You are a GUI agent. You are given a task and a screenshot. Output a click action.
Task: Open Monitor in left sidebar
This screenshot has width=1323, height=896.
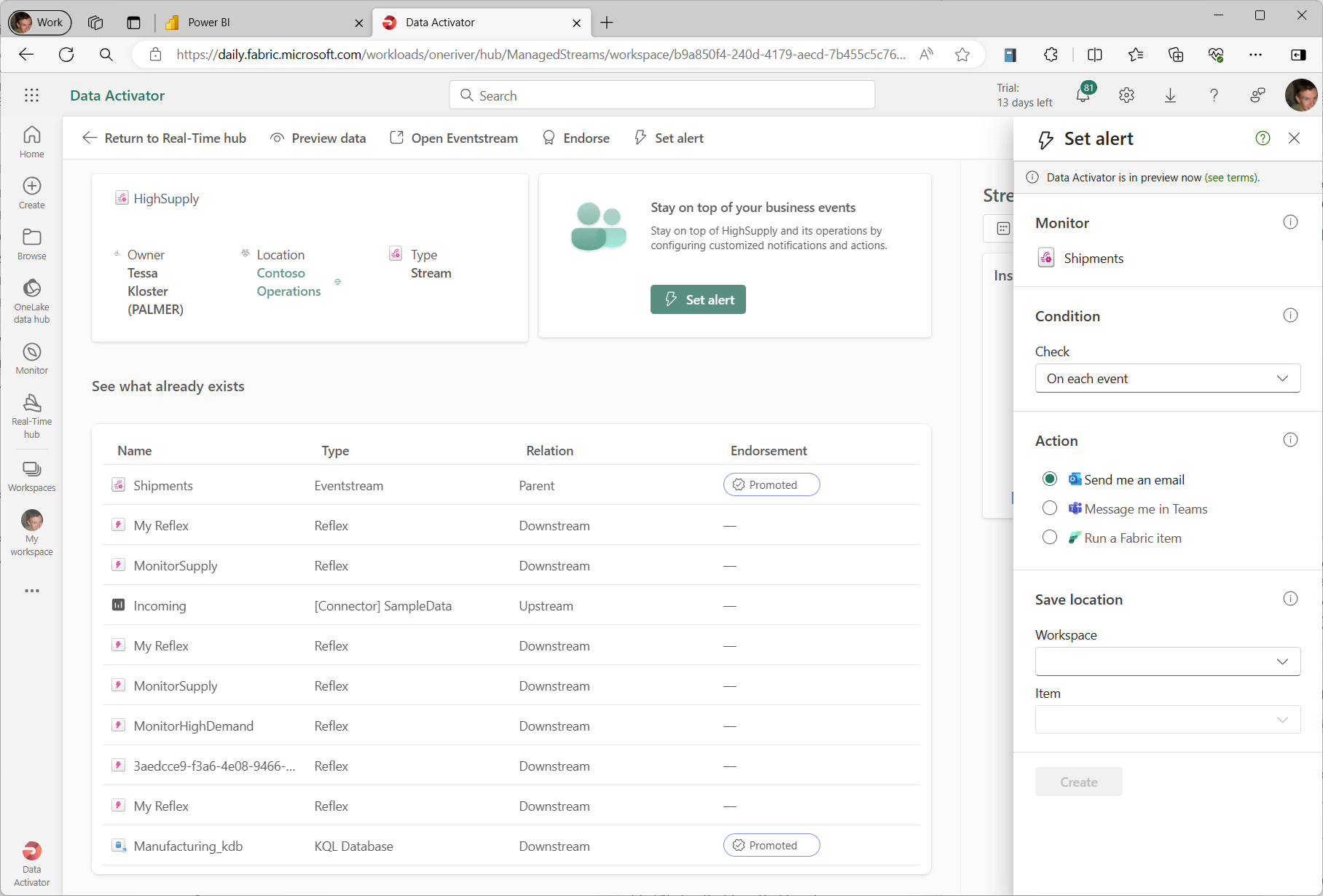(x=31, y=358)
